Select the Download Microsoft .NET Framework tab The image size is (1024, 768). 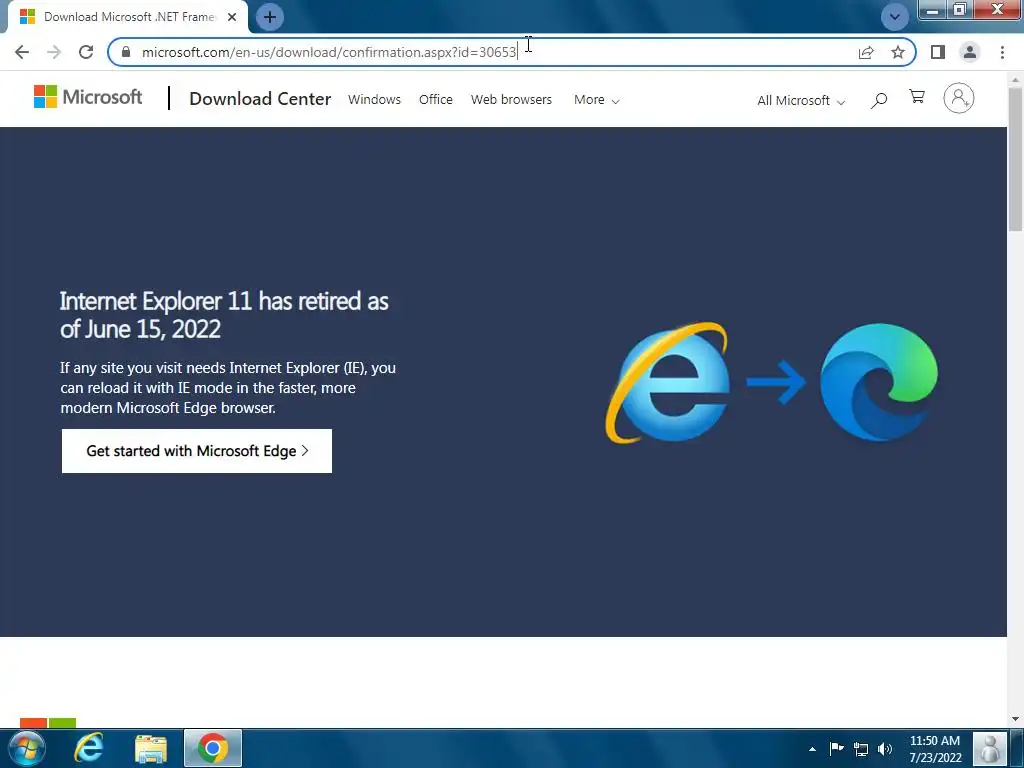coord(128,17)
